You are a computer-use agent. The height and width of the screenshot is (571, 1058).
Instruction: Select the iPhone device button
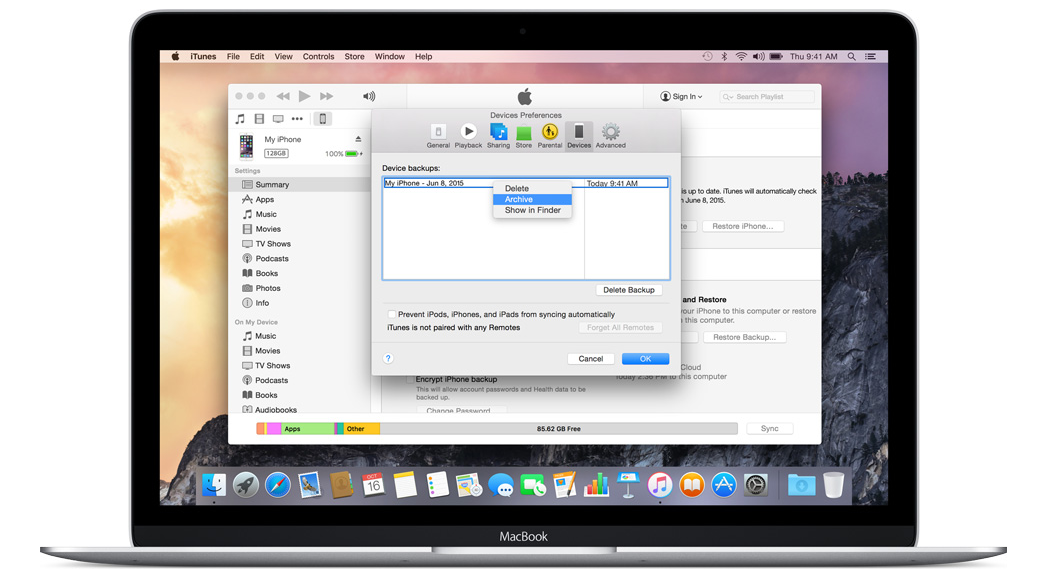tap(323, 119)
